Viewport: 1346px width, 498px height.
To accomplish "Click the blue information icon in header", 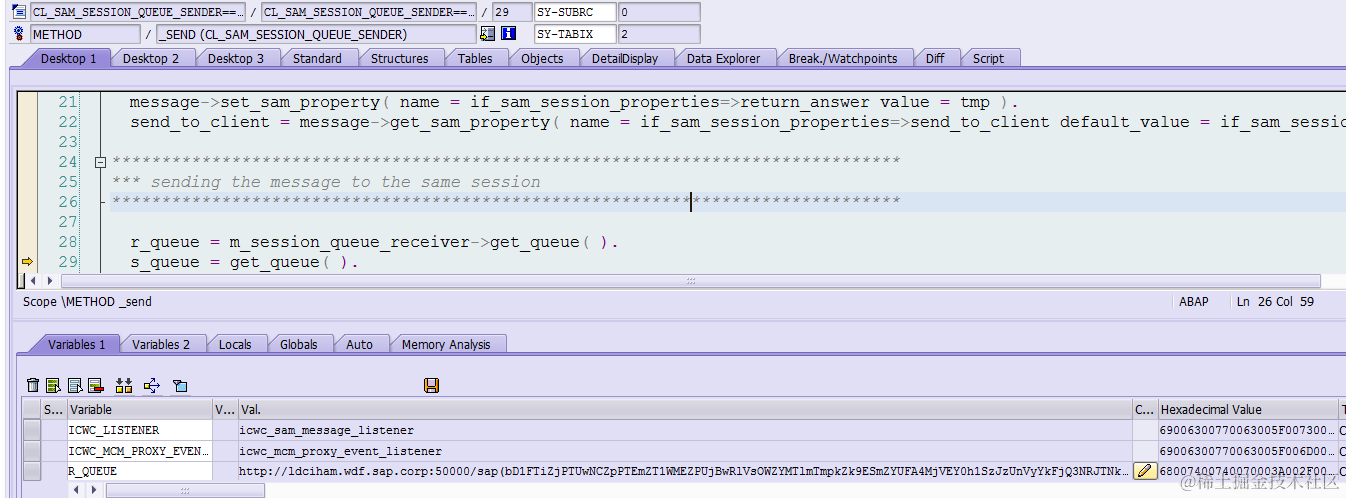I will pos(508,34).
